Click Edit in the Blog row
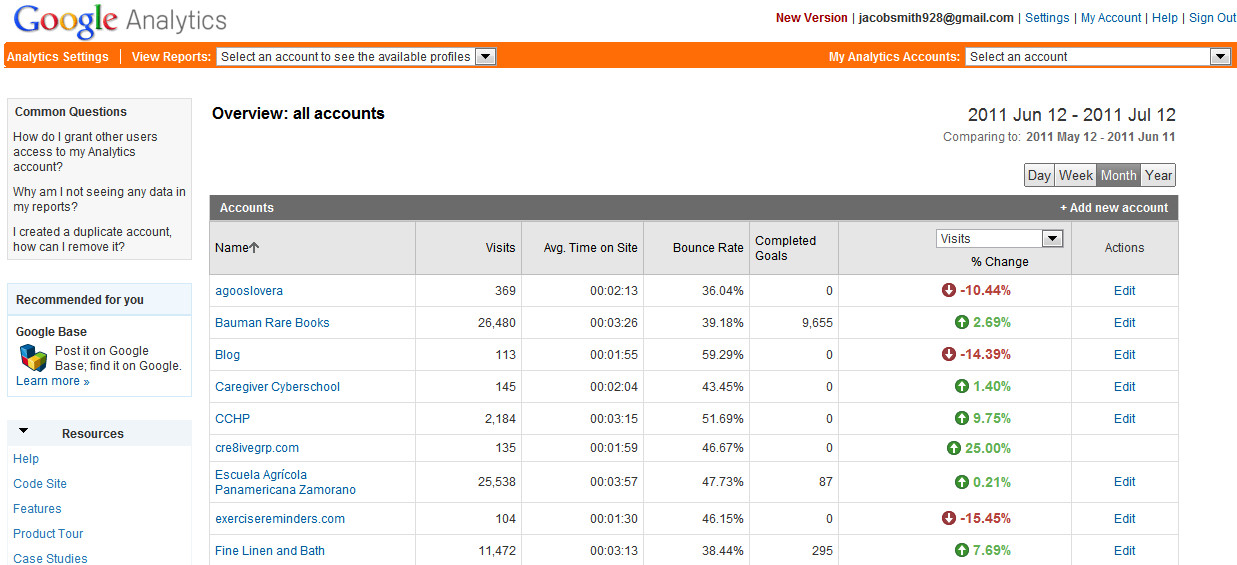 1124,355
